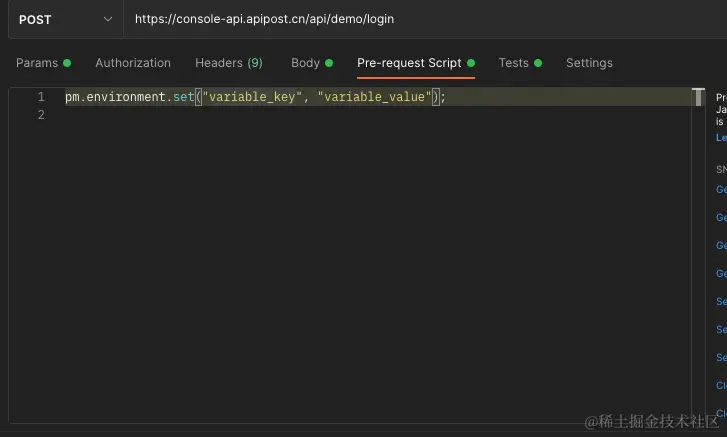Switch to the Headers (9) tab

[x=229, y=63]
